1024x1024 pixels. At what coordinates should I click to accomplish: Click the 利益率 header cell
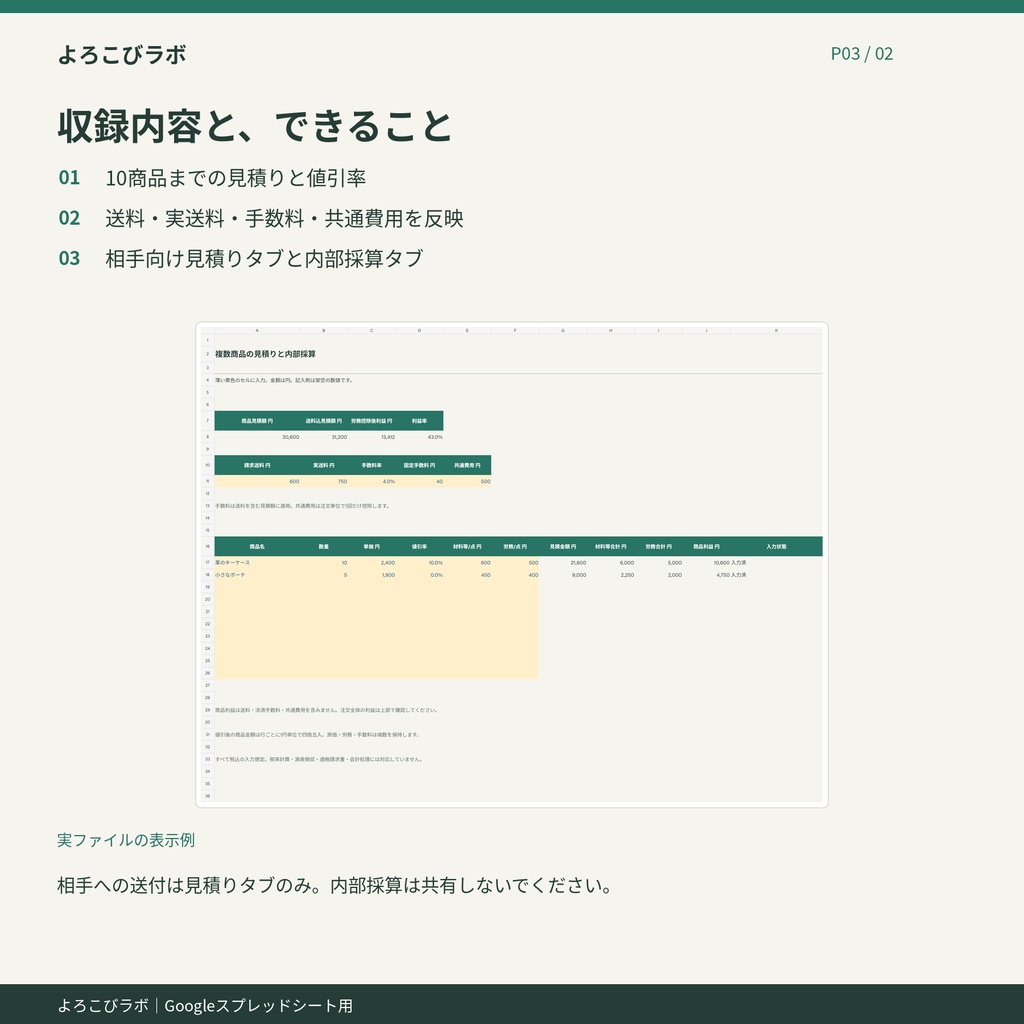419,421
